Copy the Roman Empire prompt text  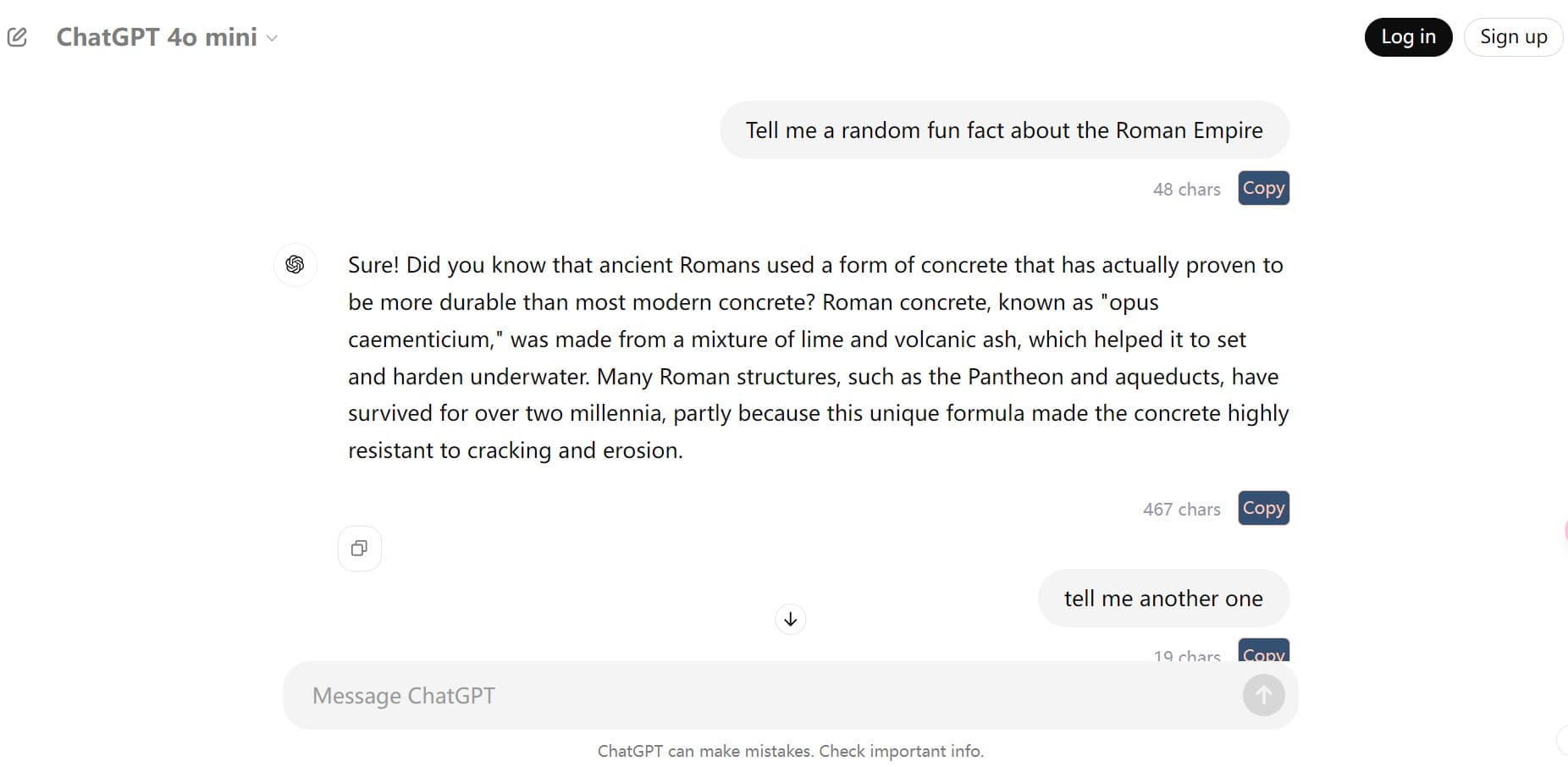[1263, 188]
